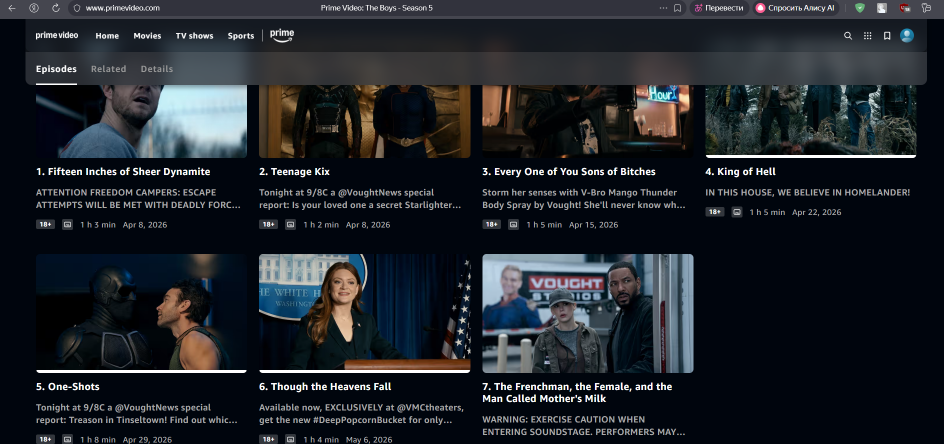Open the Watchlist bookmark icon in Prime header
The width and height of the screenshot is (944, 444).
(x=887, y=36)
